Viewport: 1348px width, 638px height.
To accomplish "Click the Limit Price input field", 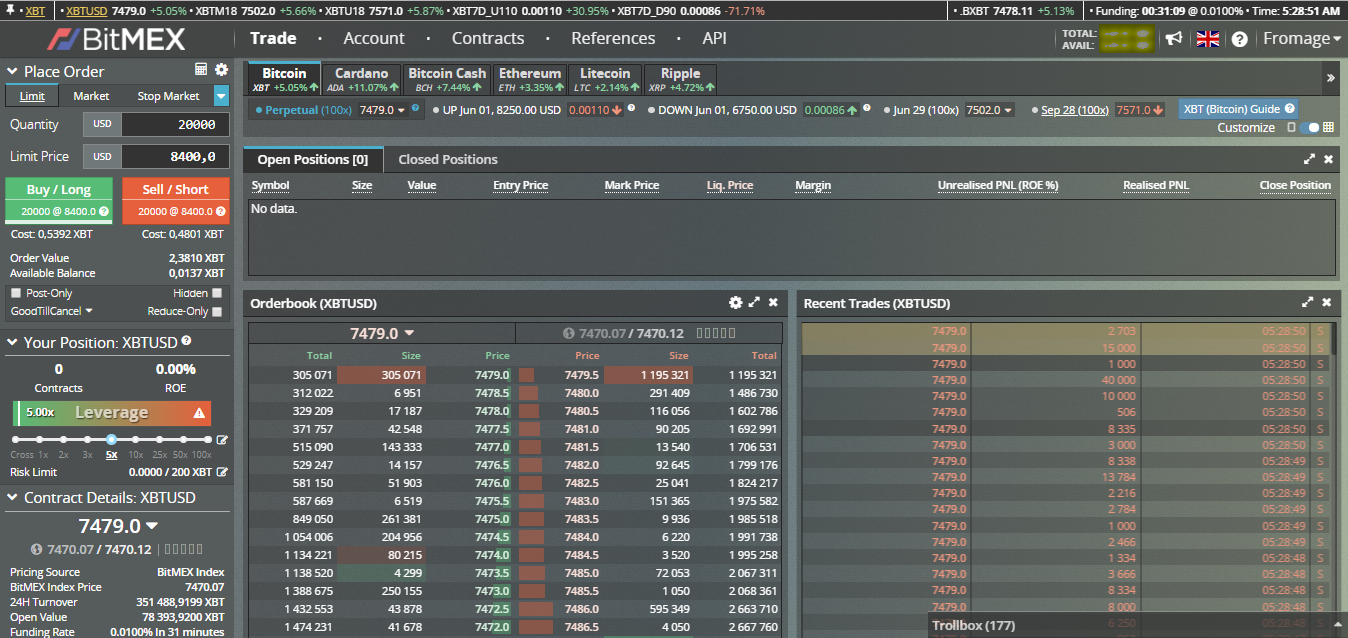I will point(175,156).
